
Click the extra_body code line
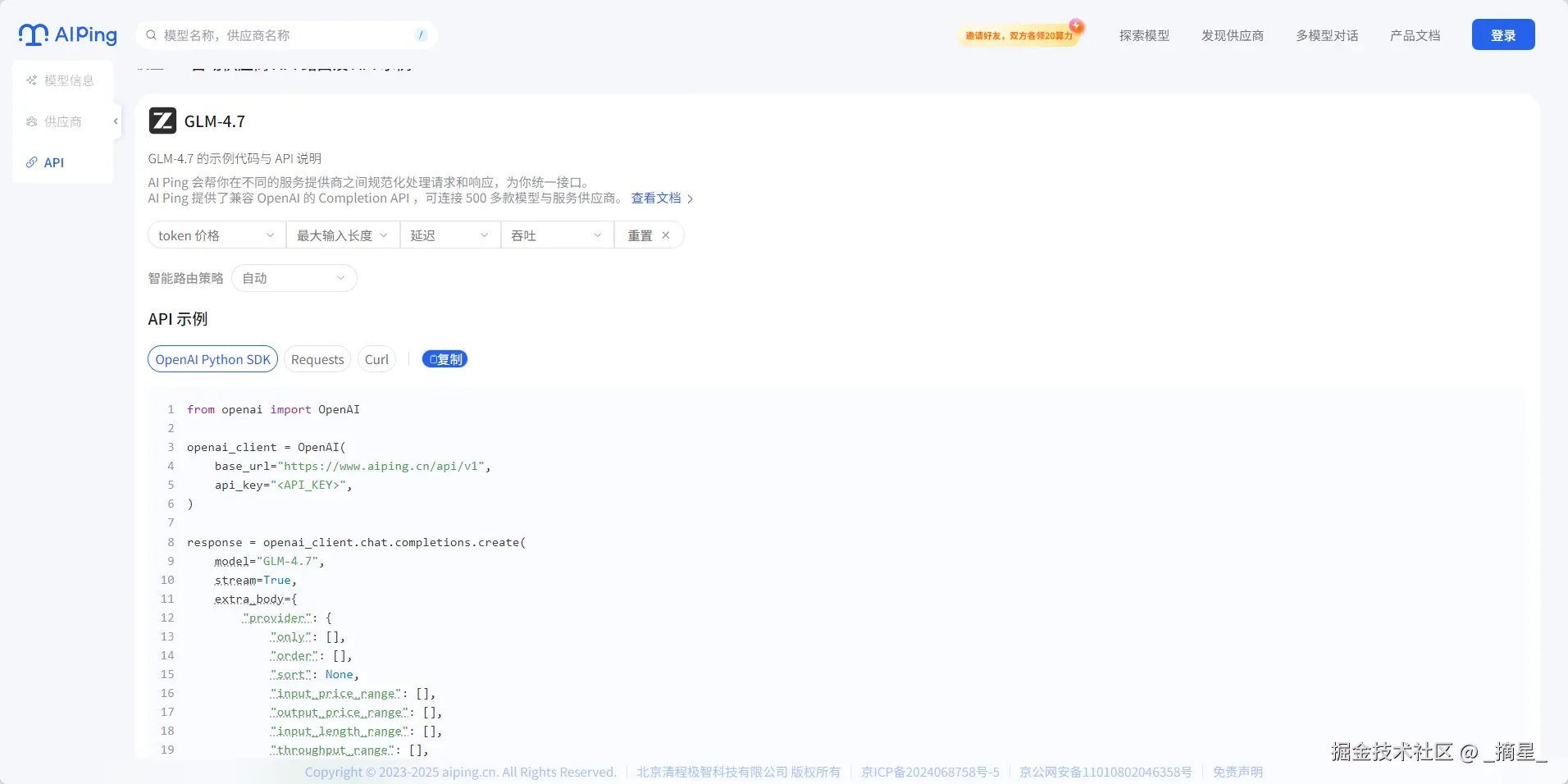[x=256, y=599]
